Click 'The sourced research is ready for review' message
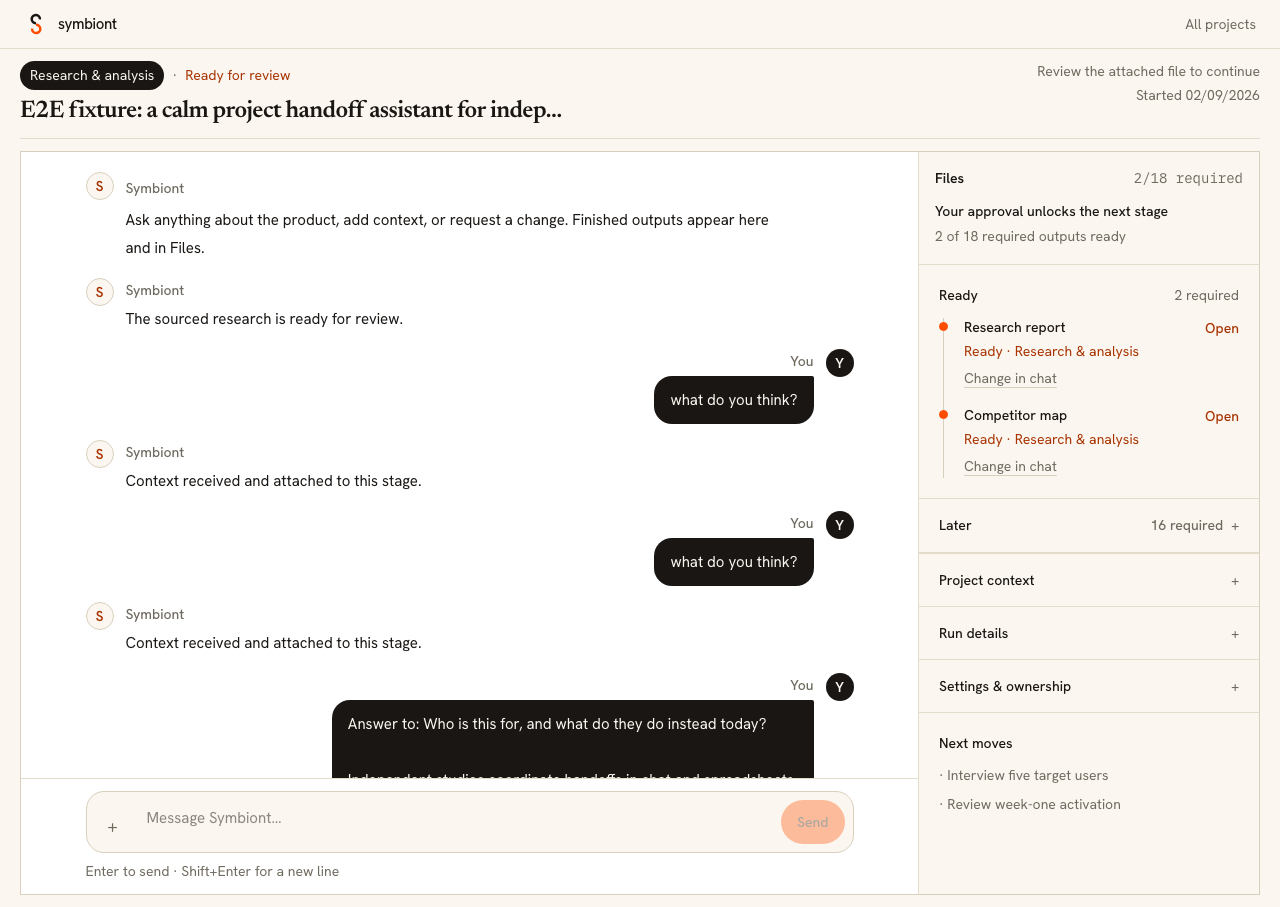 (x=264, y=319)
